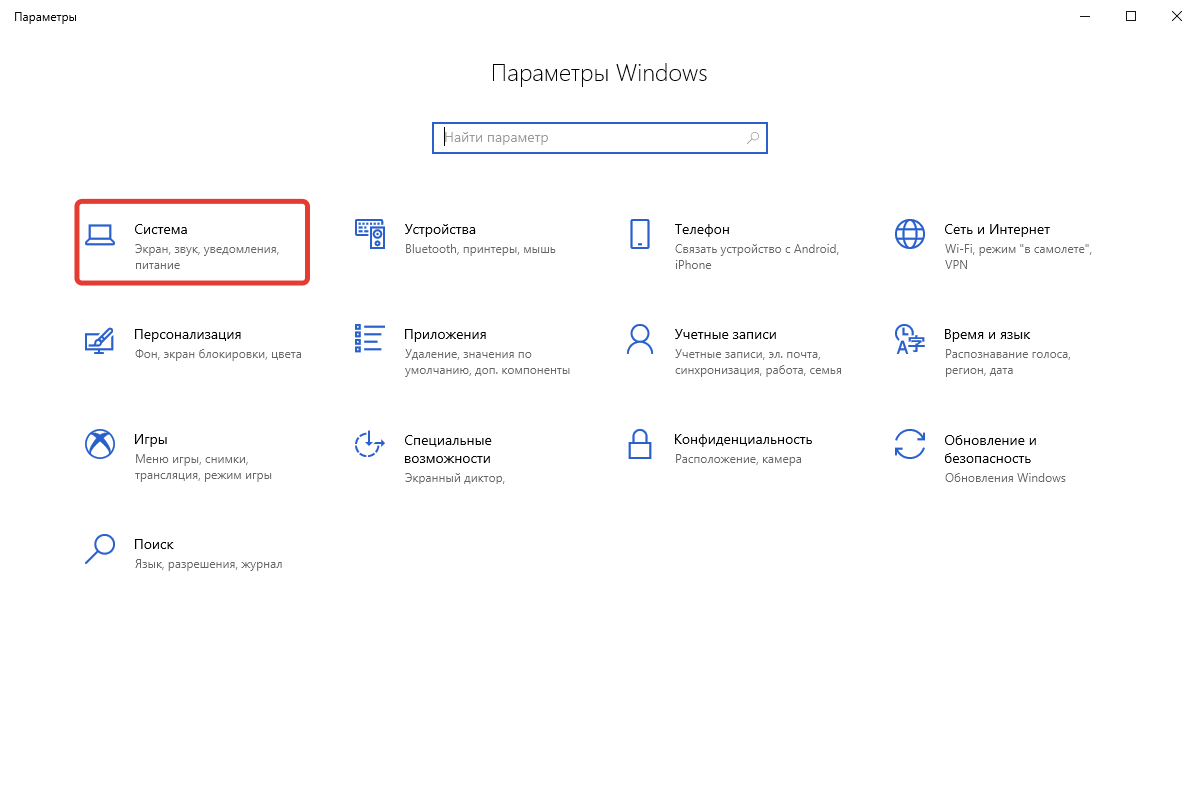The height and width of the screenshot is (795, 1200).
Task: Click the text Обновления Windows
Action: tap(1005, 478)
